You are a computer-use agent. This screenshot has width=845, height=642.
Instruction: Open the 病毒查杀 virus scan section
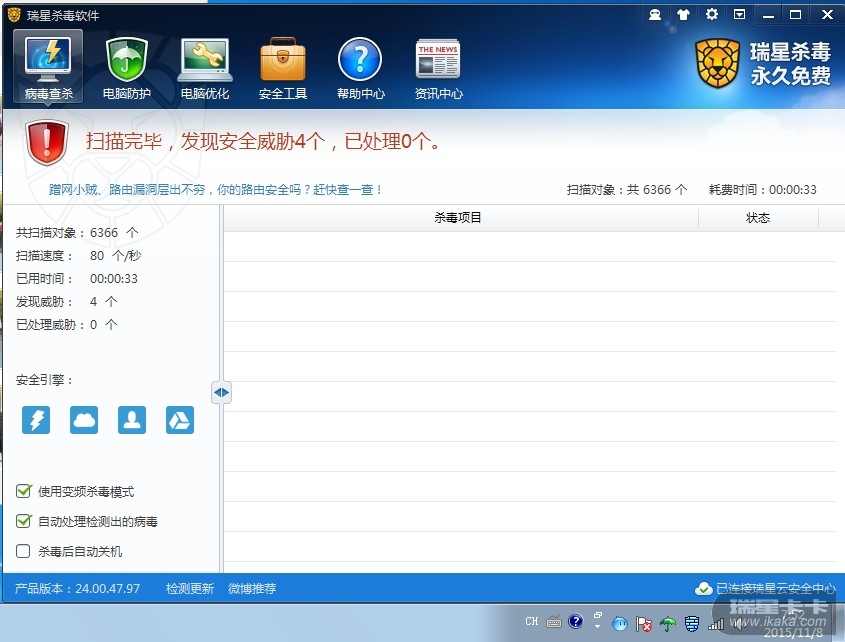click(49, 66)
